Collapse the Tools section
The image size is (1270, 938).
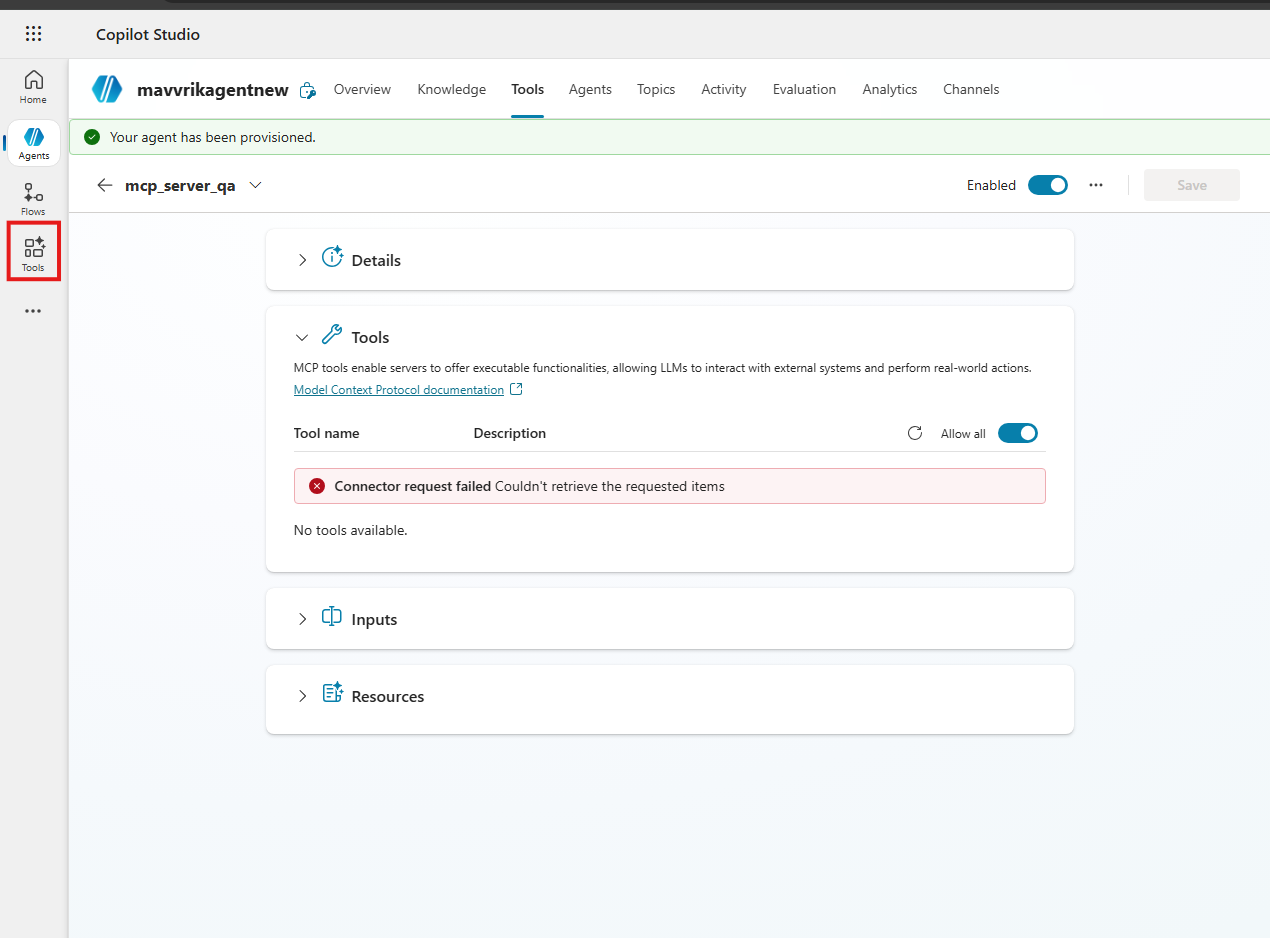point(302,338)
